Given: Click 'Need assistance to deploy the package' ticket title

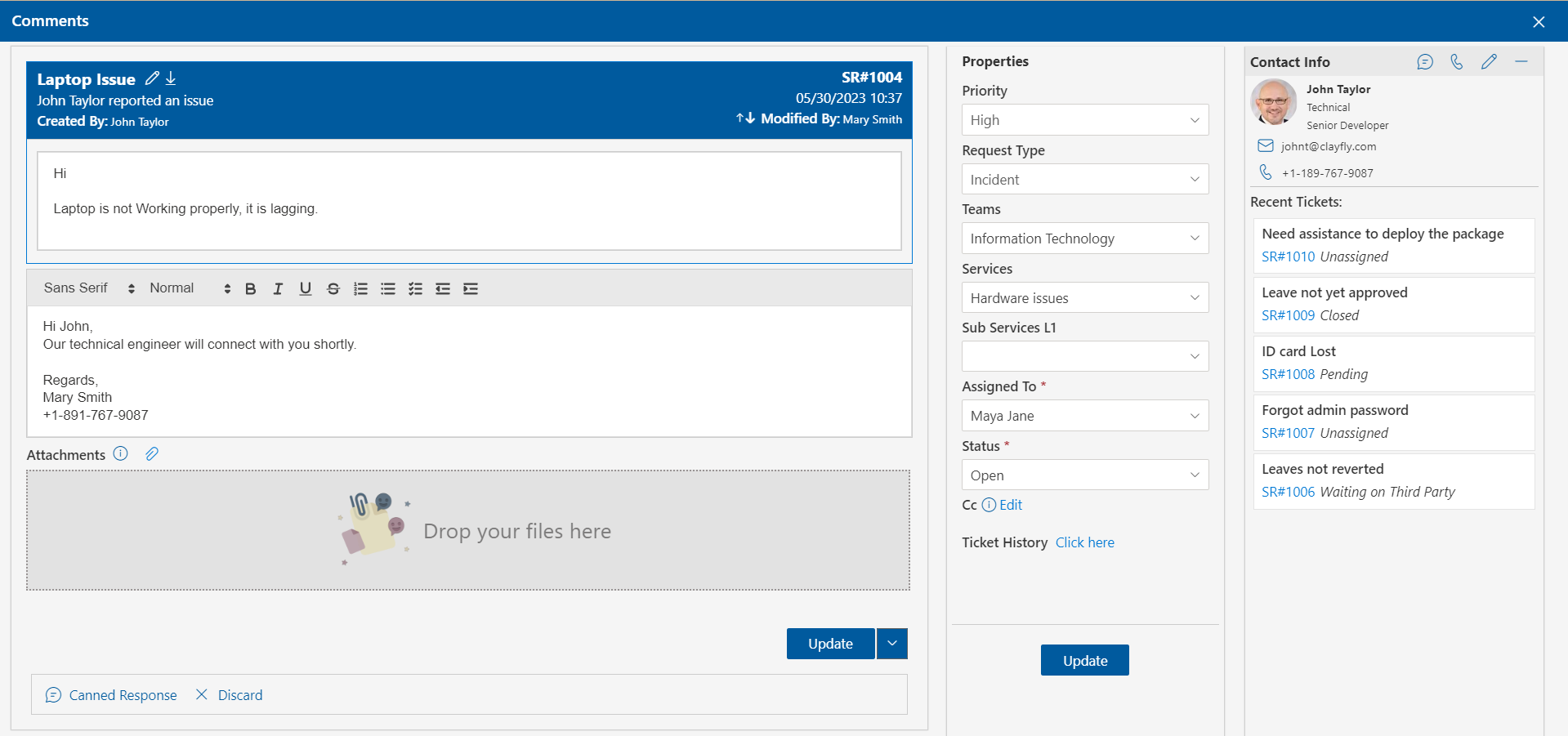Looking at the screenshot, I should pos(1383,234).
